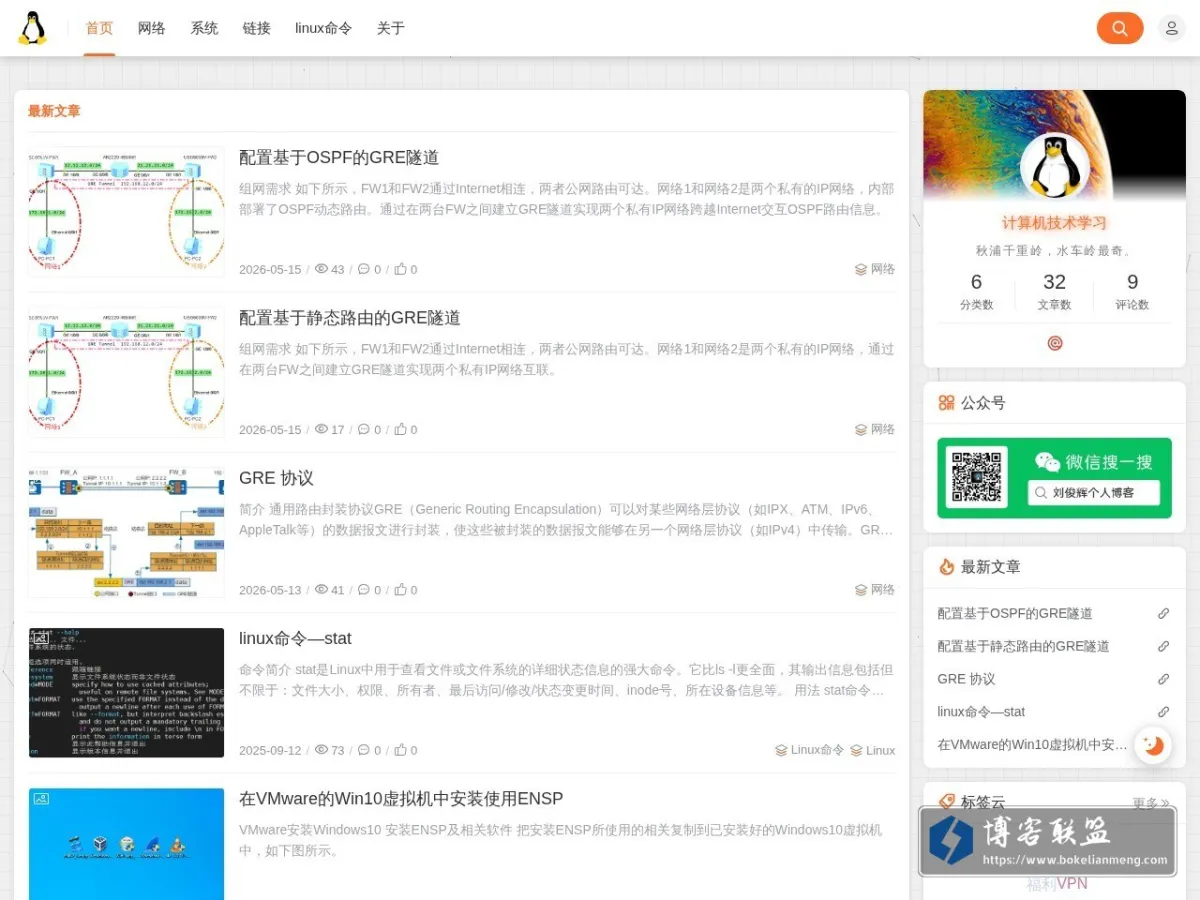Click views eye icon on static route article

(321, 429)
